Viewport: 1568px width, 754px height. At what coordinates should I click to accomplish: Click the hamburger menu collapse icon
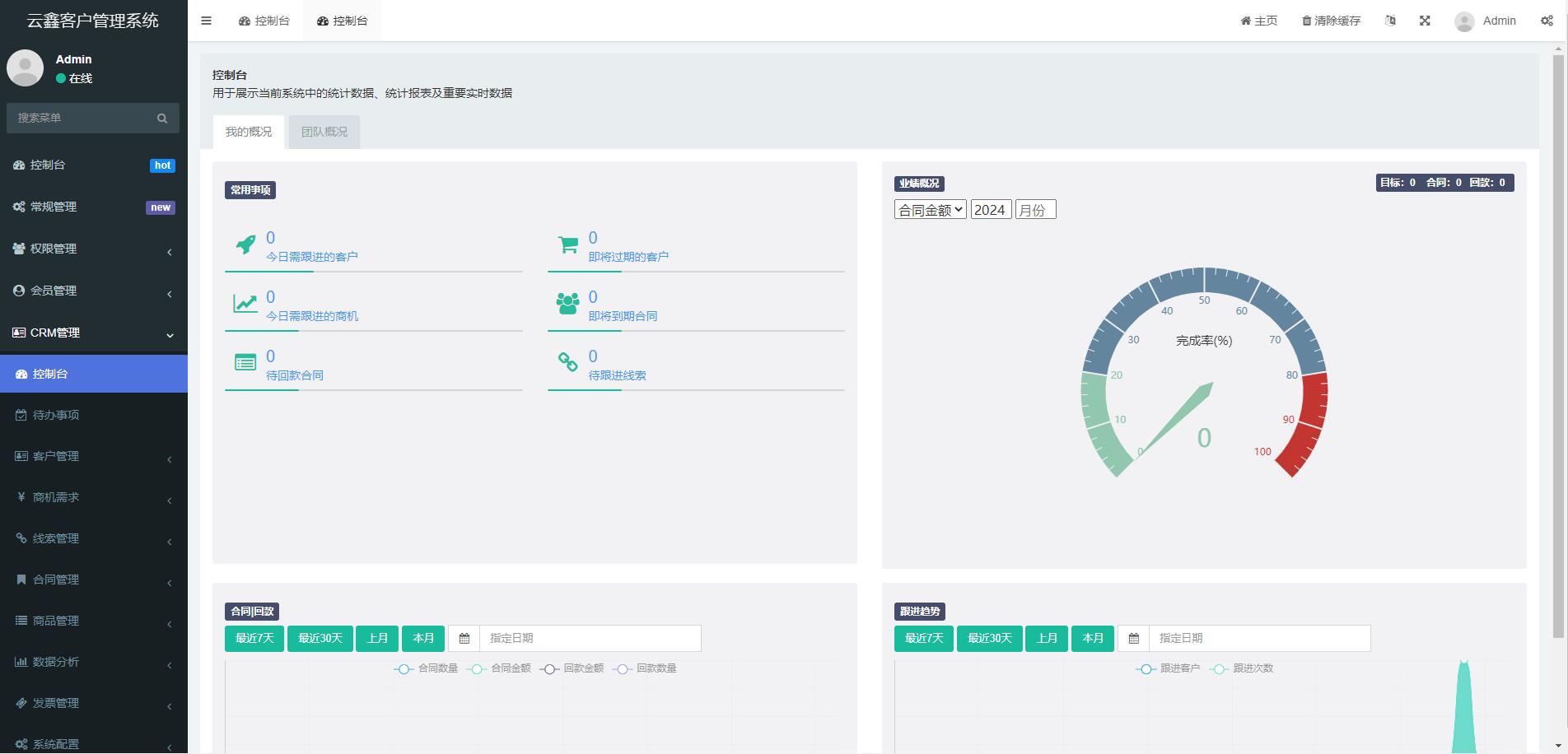click(x=206, y=21)
